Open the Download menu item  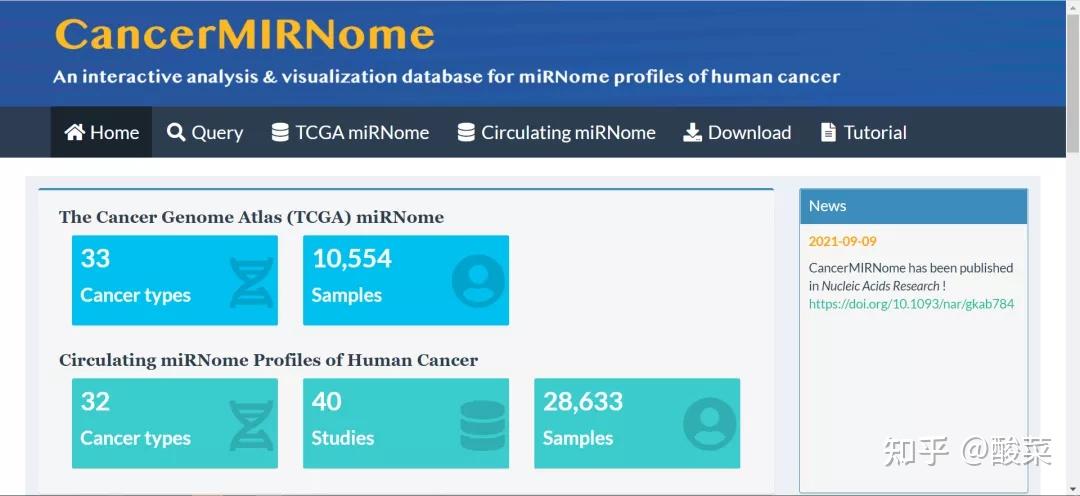click(x=737, y=132)
